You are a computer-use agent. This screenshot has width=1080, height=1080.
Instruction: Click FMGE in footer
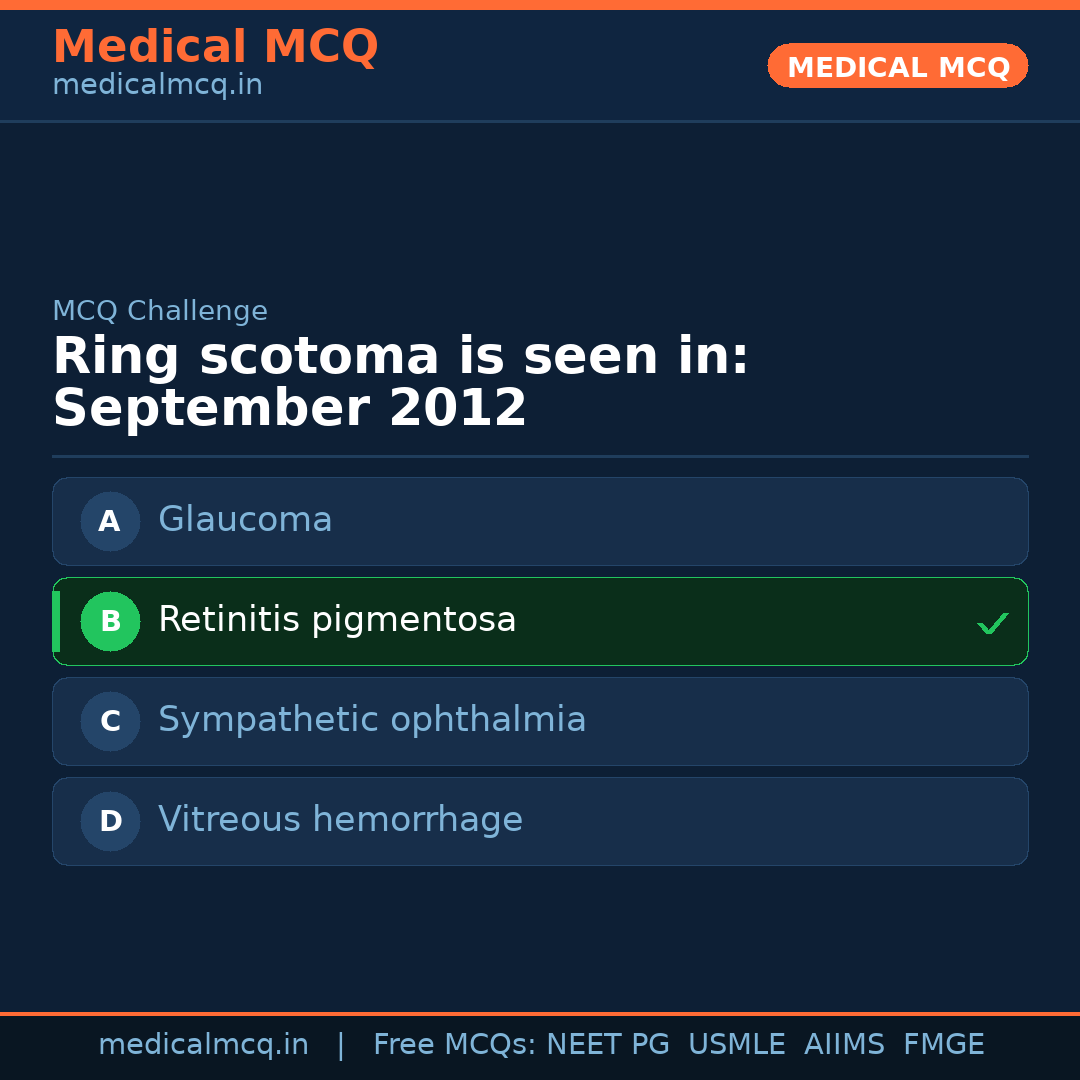[x=944, y=1045]
